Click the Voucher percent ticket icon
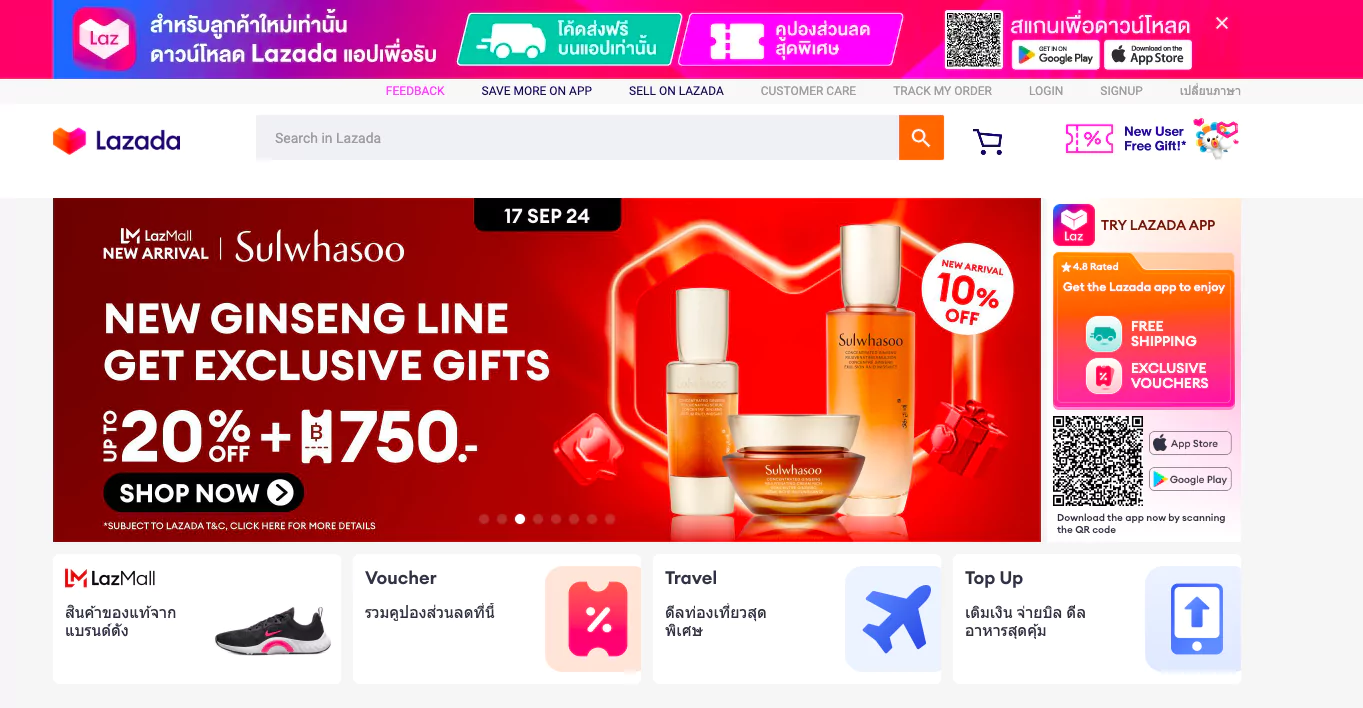Screen dimensions: 1363x708 point(598,620)
